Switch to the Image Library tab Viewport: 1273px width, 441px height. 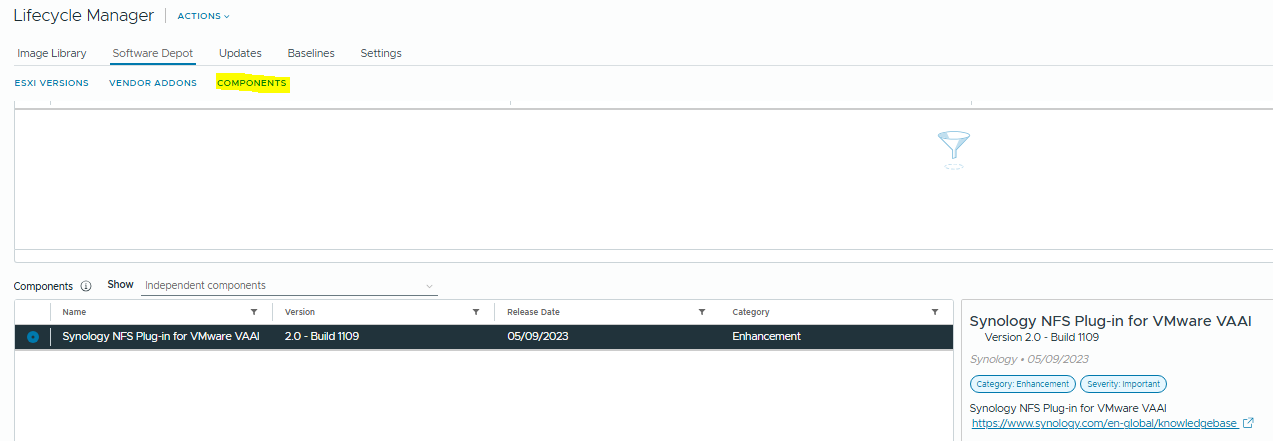coord(52,53)
